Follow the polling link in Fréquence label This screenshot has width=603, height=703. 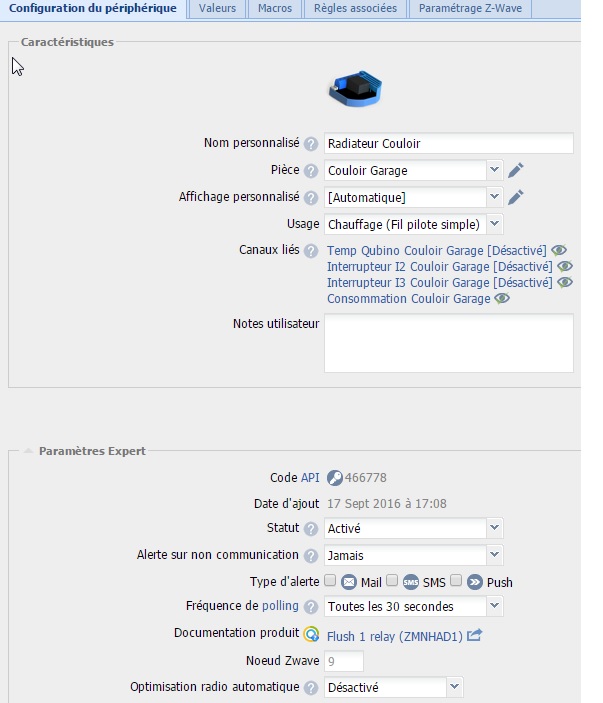pyautogui.click(x=280, y=606)
